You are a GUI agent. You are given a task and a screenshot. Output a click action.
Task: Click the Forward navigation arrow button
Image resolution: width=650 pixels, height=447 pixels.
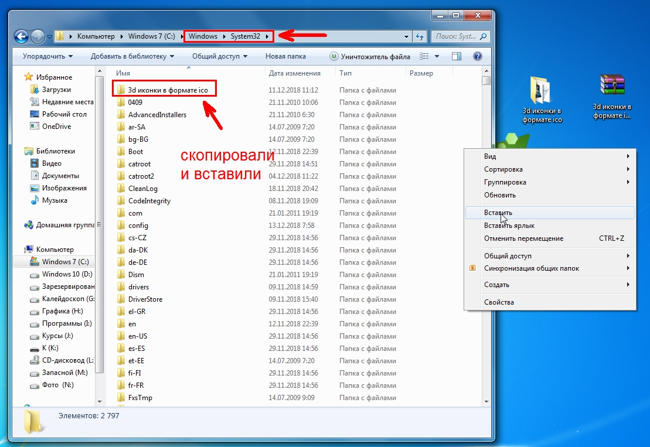pyautogui.click(x=38, y=36)
